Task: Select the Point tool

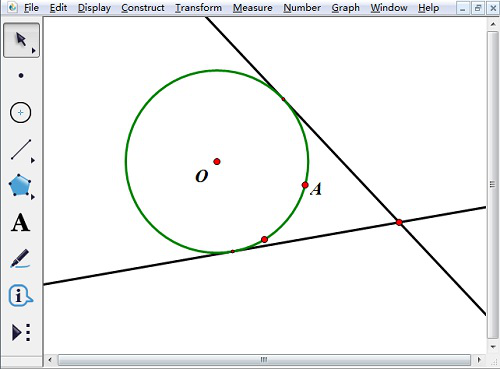Action: click(21, 76)
